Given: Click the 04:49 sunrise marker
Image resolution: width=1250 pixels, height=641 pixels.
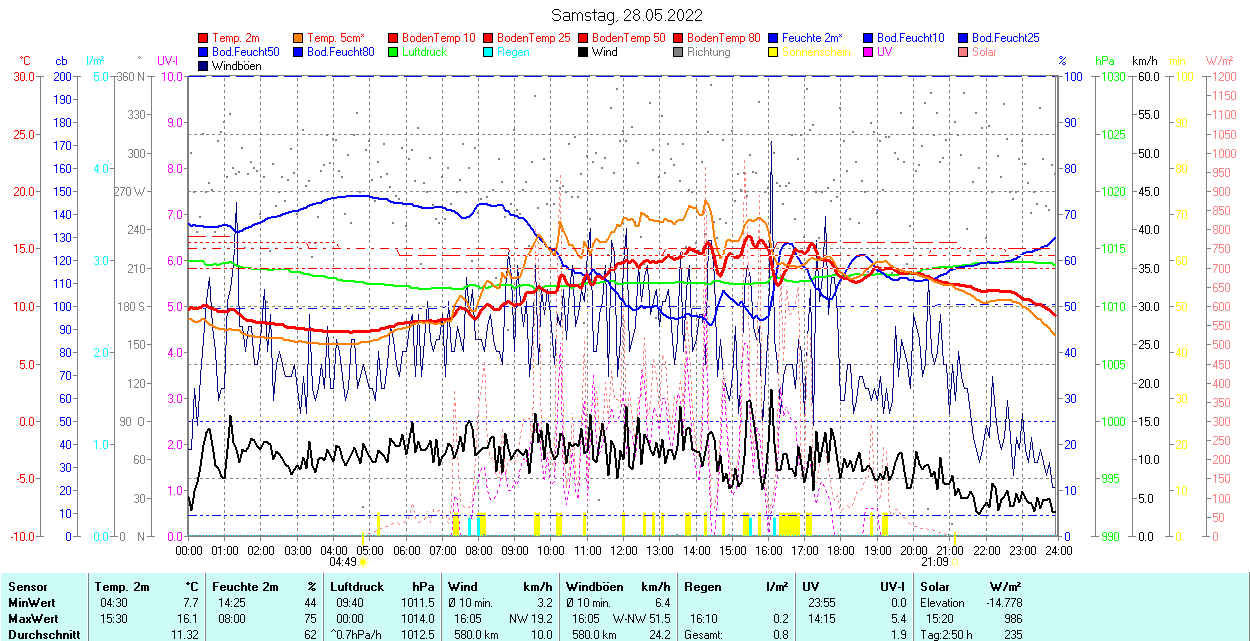Looking at the screenshot, I should 343,562.
